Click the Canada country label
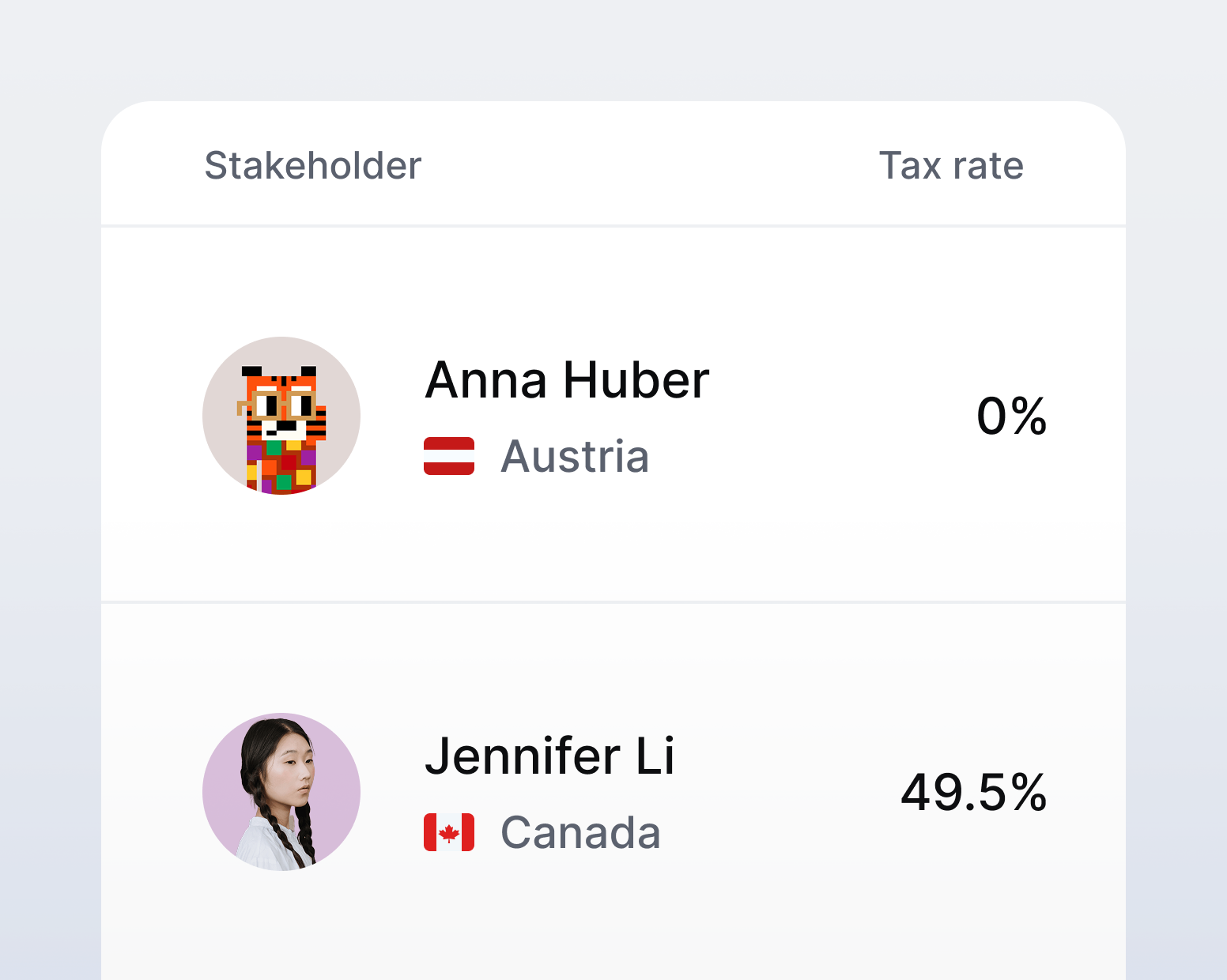1227x980 pixels. coord(581,832)
